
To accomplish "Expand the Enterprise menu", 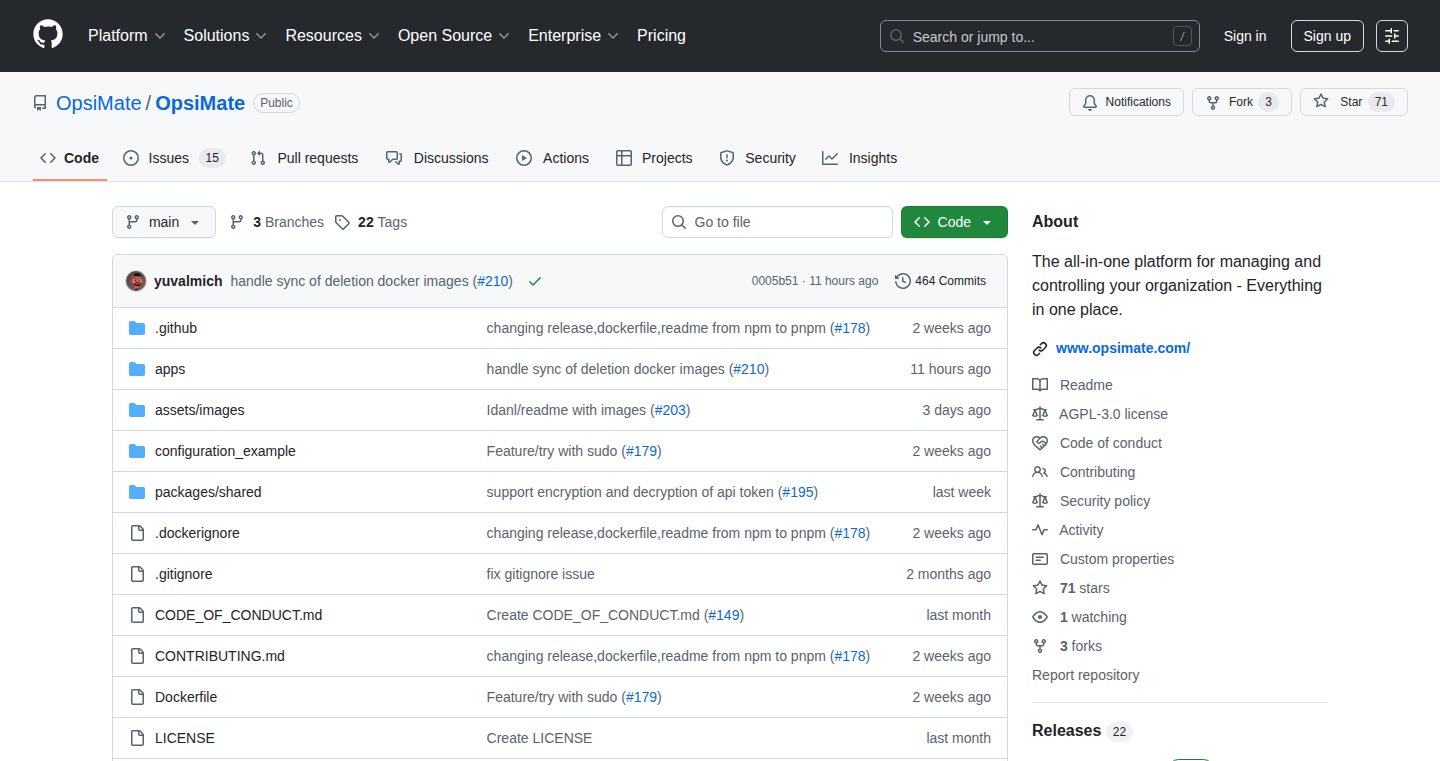I will point(573,36).
